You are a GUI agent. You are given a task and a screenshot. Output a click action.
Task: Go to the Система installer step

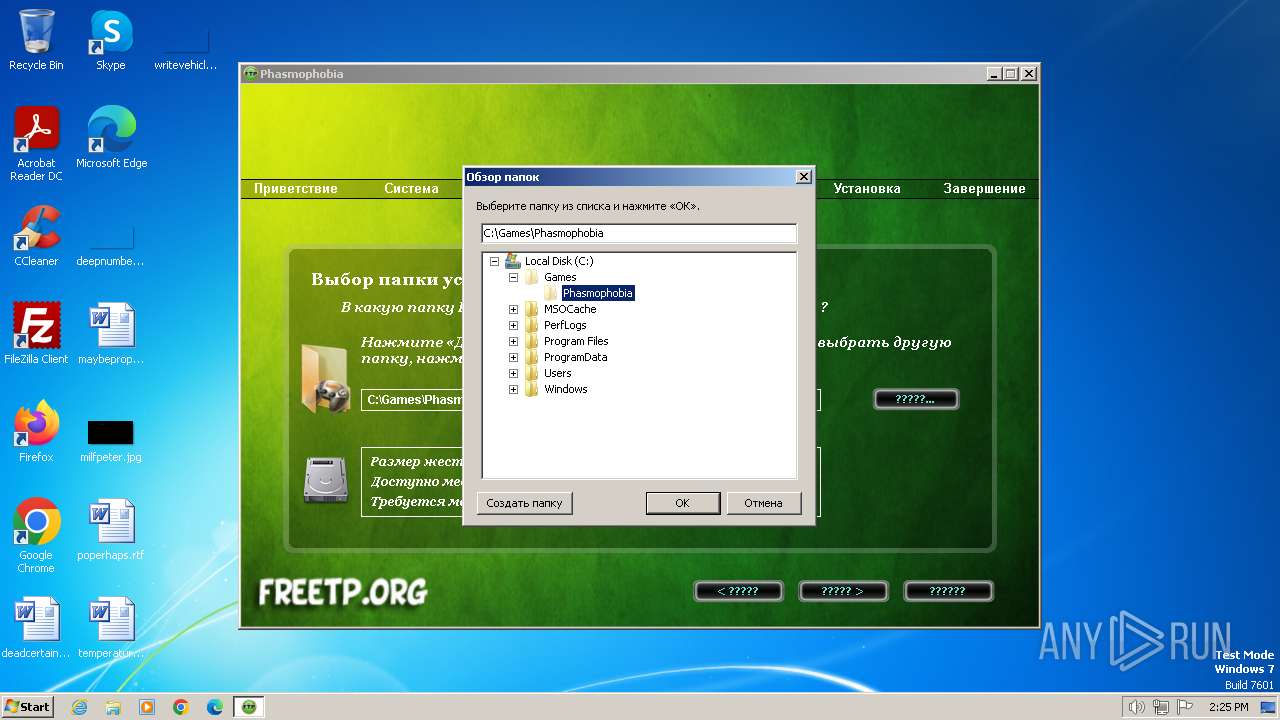tap(411, 188)
